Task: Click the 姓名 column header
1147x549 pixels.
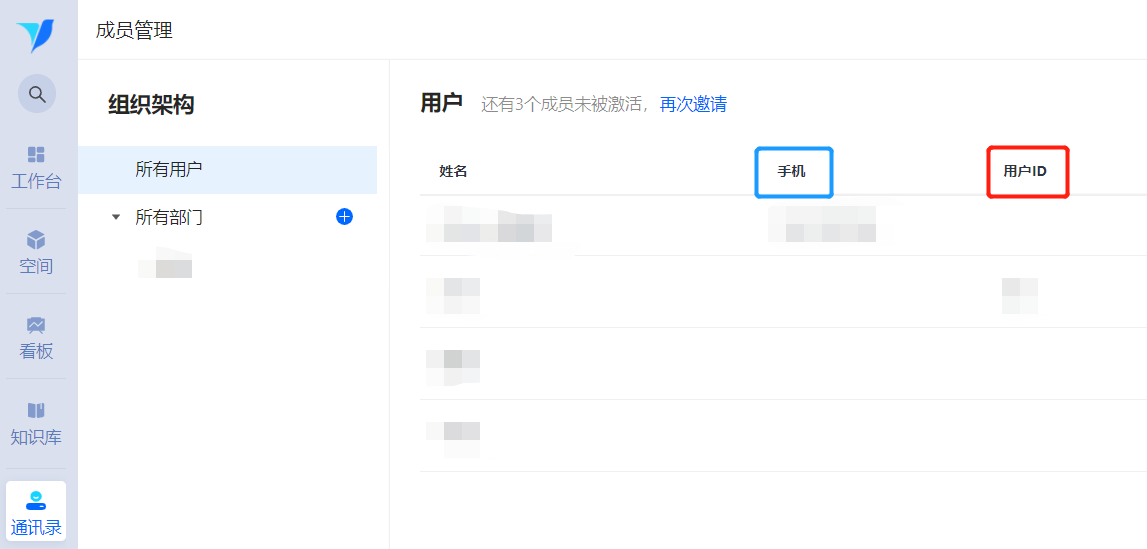Action: point(453,171)
